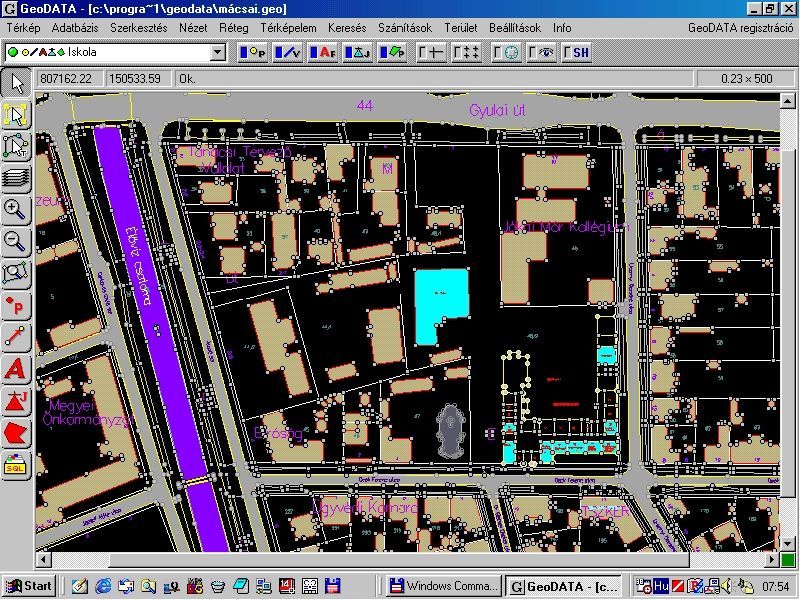Toggle the line layer visibility checkbox
The width and height of the screenshot is (800, 600).
tap(288, 52)
